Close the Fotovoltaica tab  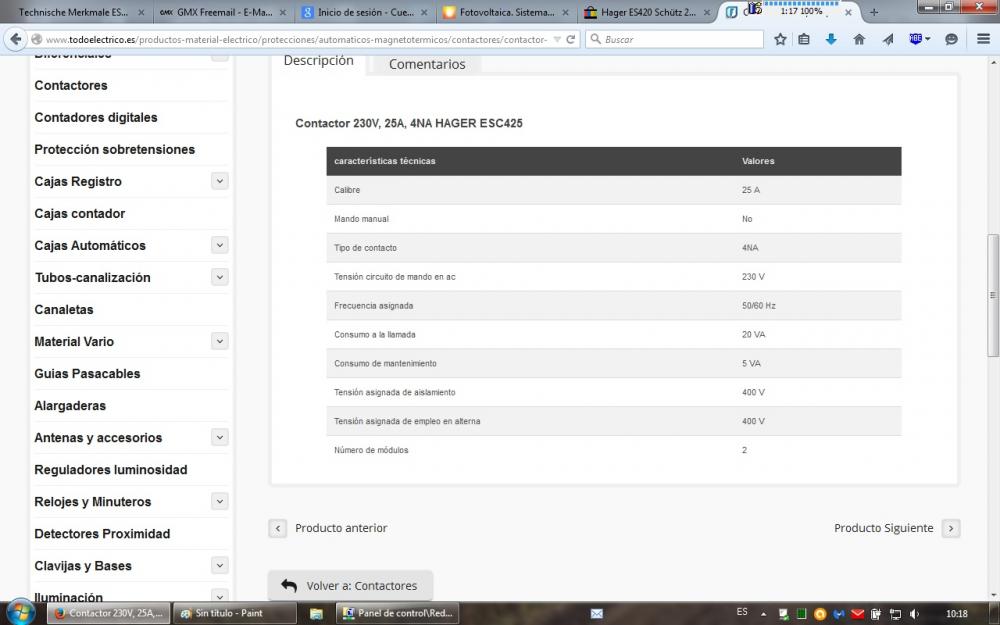pyautogui.click(x=565, y=12)
